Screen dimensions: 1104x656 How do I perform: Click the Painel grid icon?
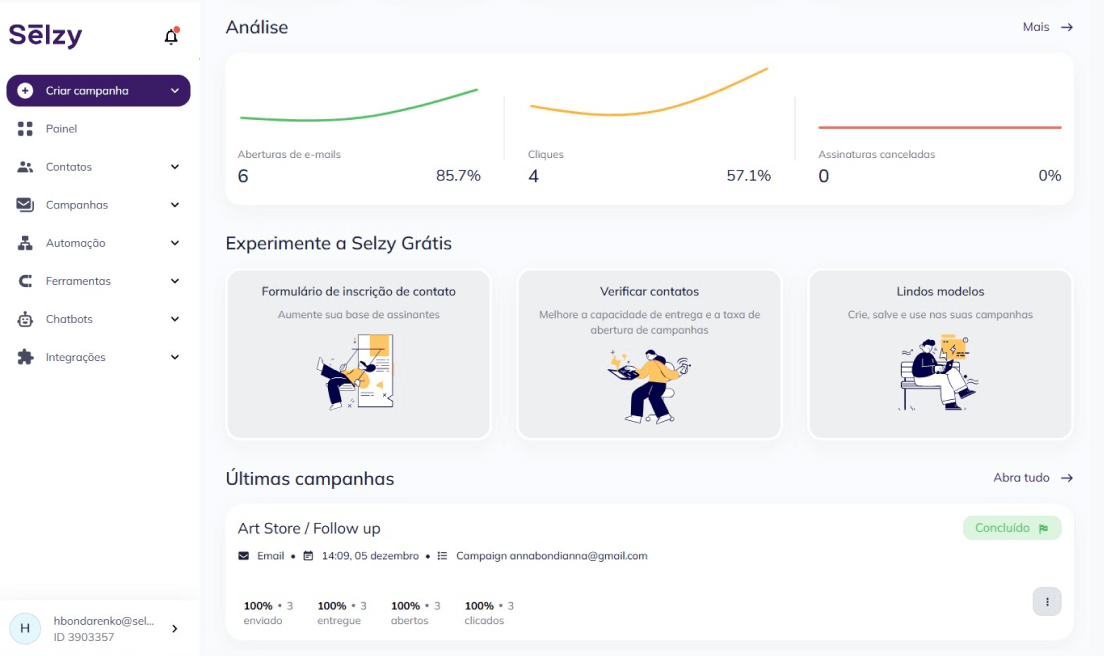coord(25,129)
